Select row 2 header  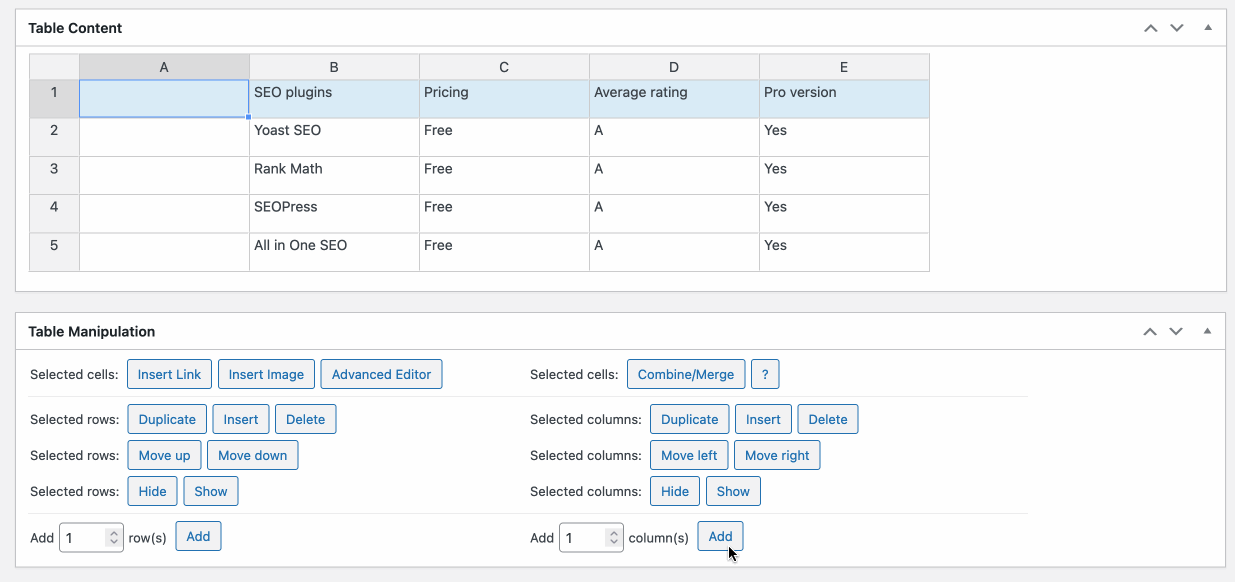pyautogui.click(x=54, y=137)
